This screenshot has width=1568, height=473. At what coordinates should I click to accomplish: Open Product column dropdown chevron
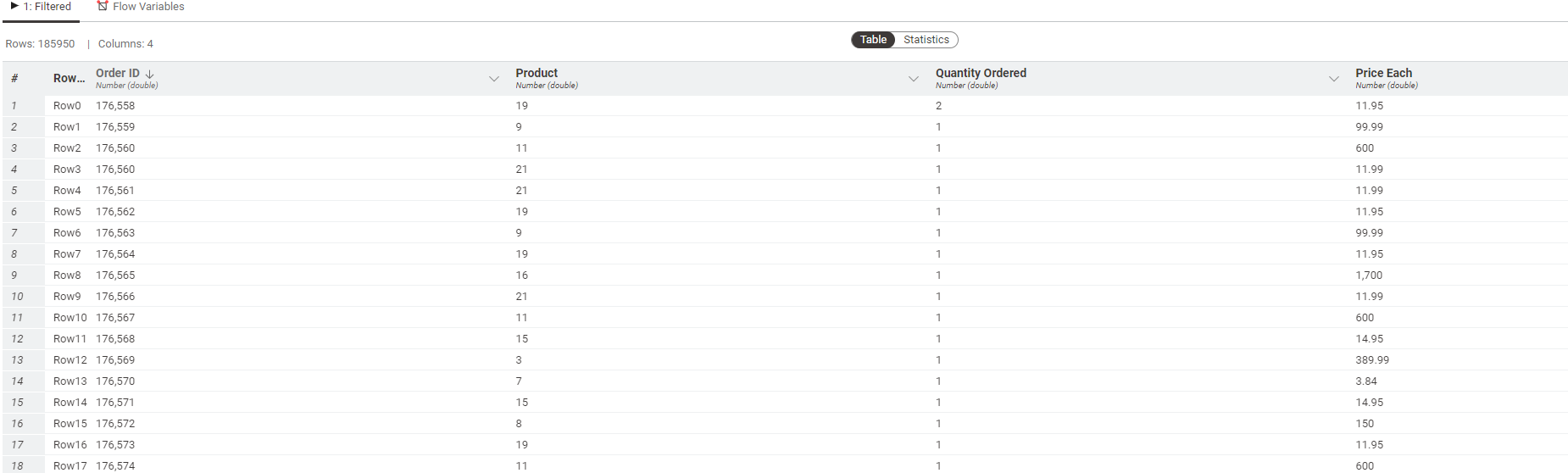pyautogui.click(x=914, y=79)
